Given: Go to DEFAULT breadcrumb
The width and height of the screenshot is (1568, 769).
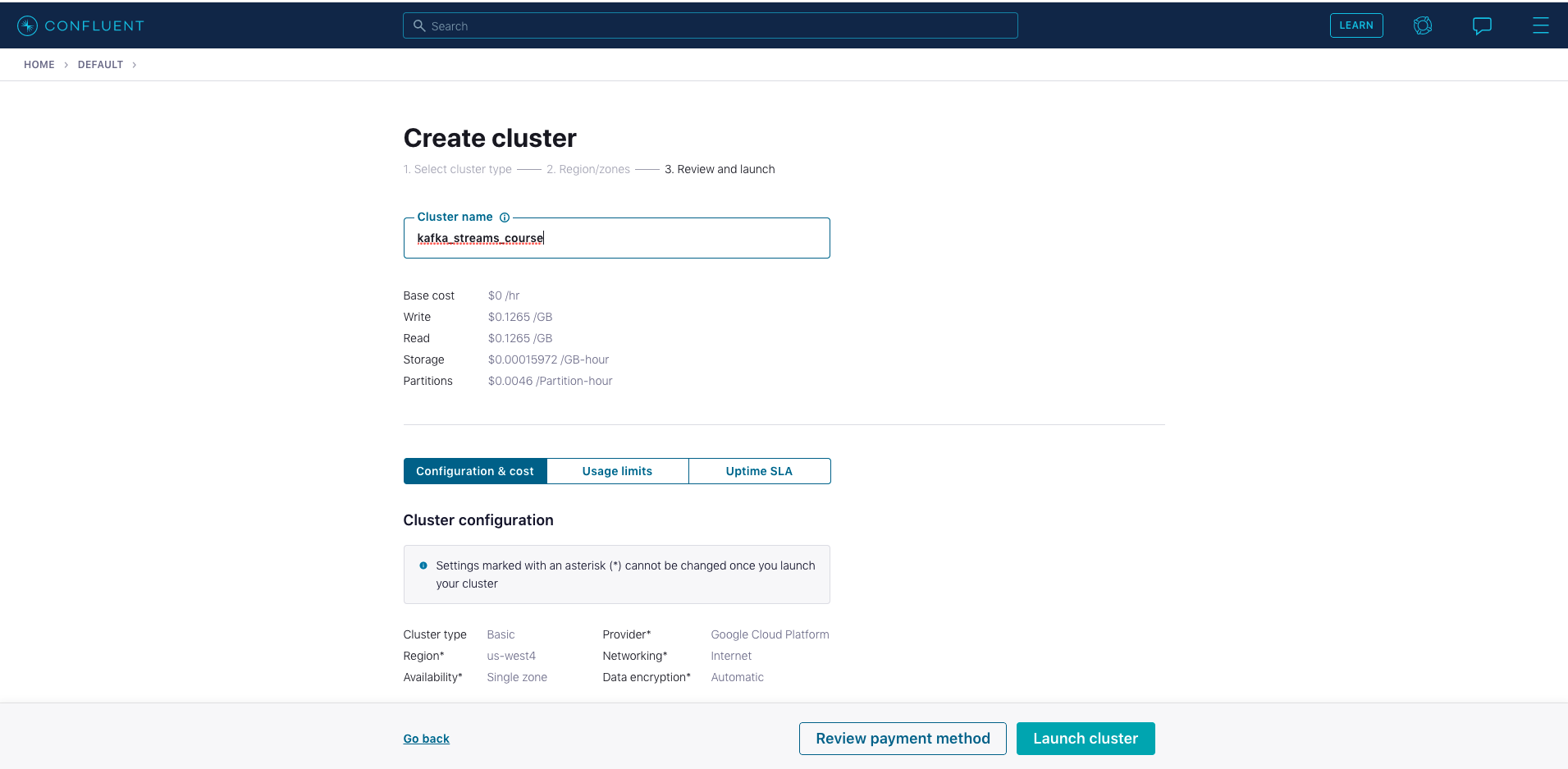Looking at the screenshot, I should (100, 65).
